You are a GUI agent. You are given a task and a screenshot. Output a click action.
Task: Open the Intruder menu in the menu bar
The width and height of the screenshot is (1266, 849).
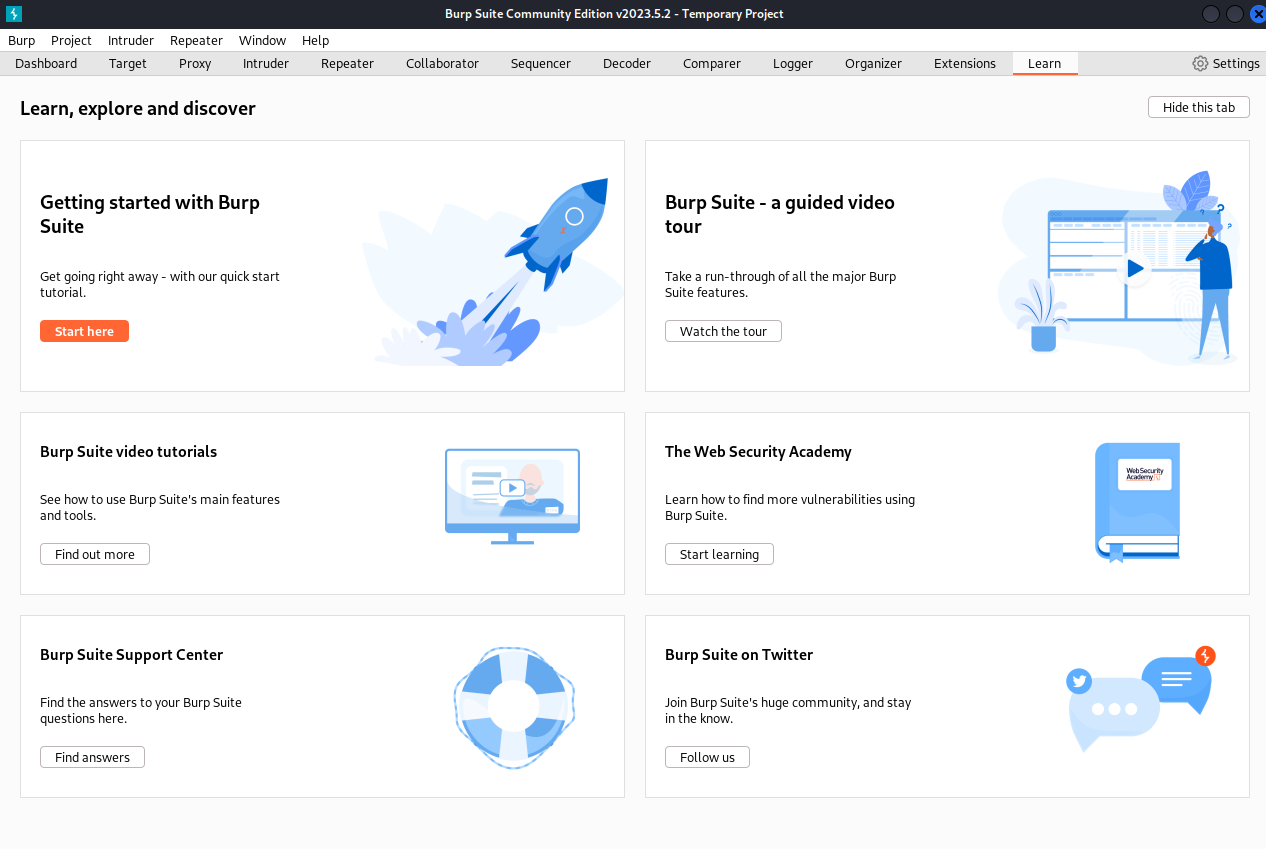(131, 40)
